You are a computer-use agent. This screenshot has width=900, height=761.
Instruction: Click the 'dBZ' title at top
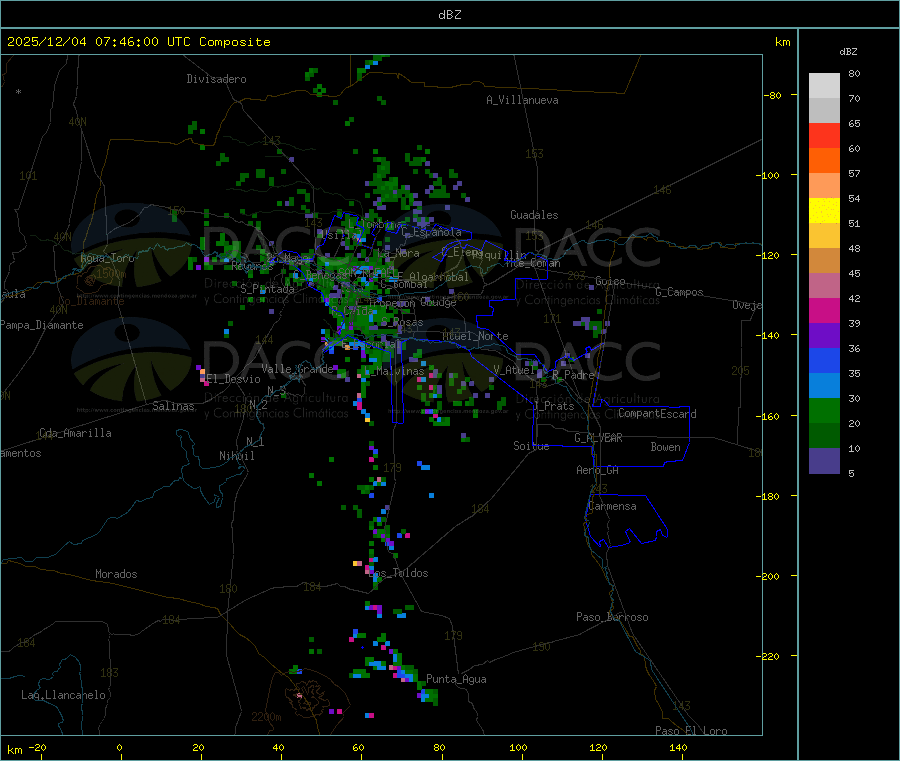coord(449,14)
